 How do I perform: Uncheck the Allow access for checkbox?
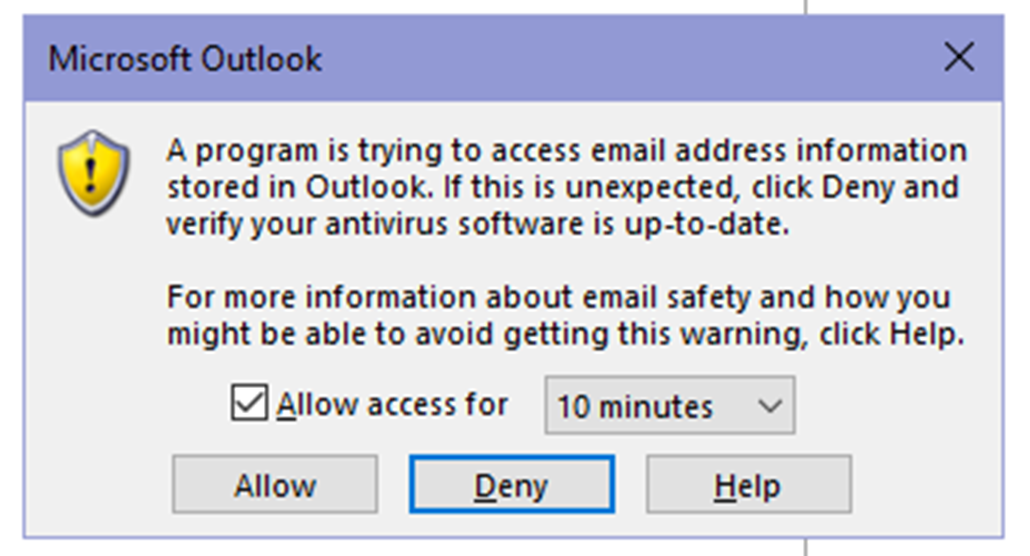point(249,404)
